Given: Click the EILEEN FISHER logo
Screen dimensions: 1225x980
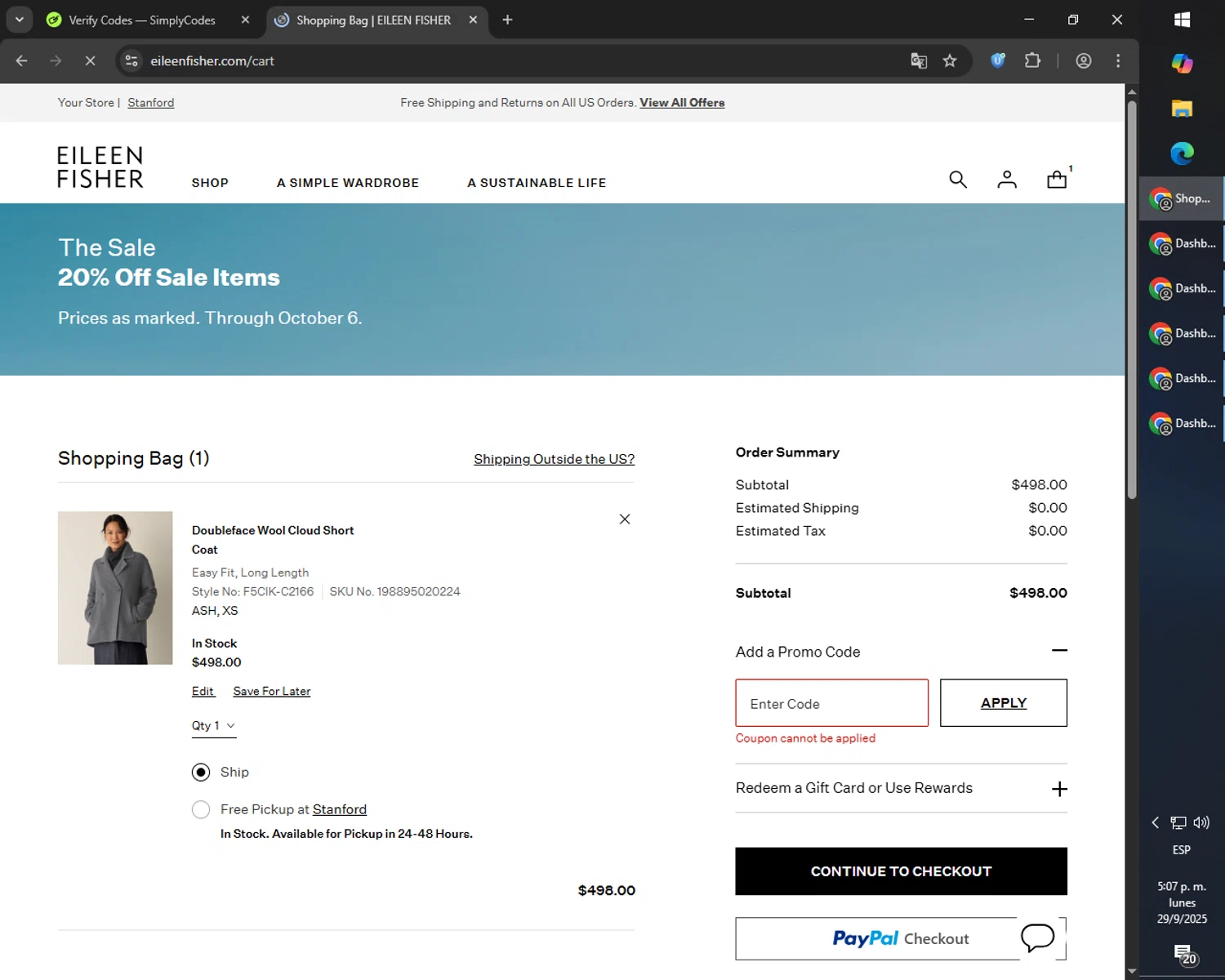Looking at the screenshot, I should point(100,167).
